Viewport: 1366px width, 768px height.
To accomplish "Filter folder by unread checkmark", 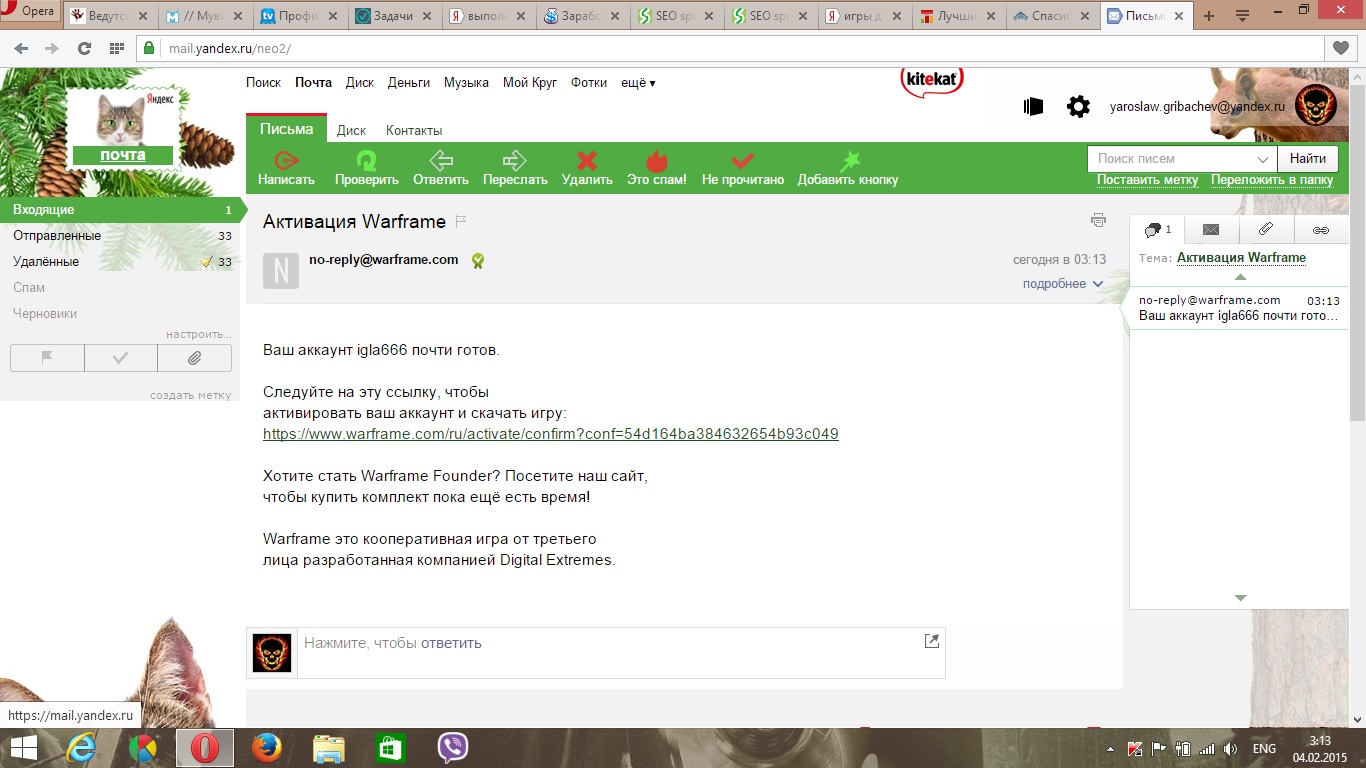I will [x=121, y=358].
